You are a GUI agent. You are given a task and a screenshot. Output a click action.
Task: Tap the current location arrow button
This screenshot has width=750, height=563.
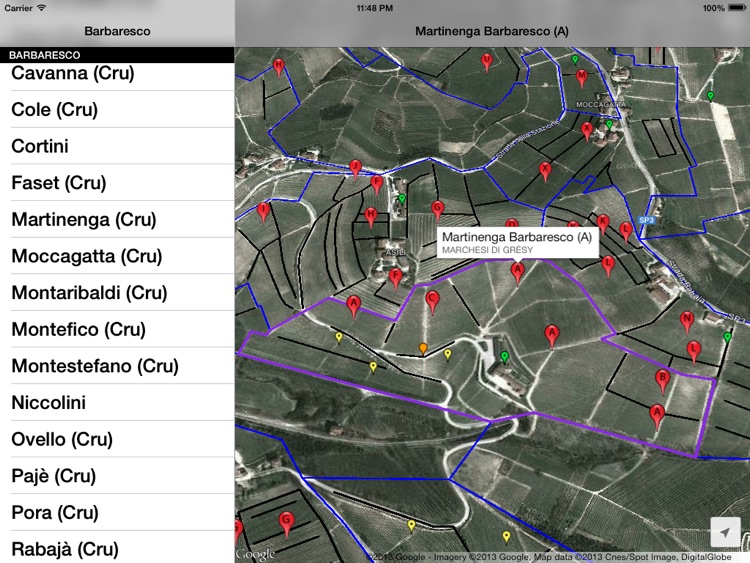click(x=726, y=532)
